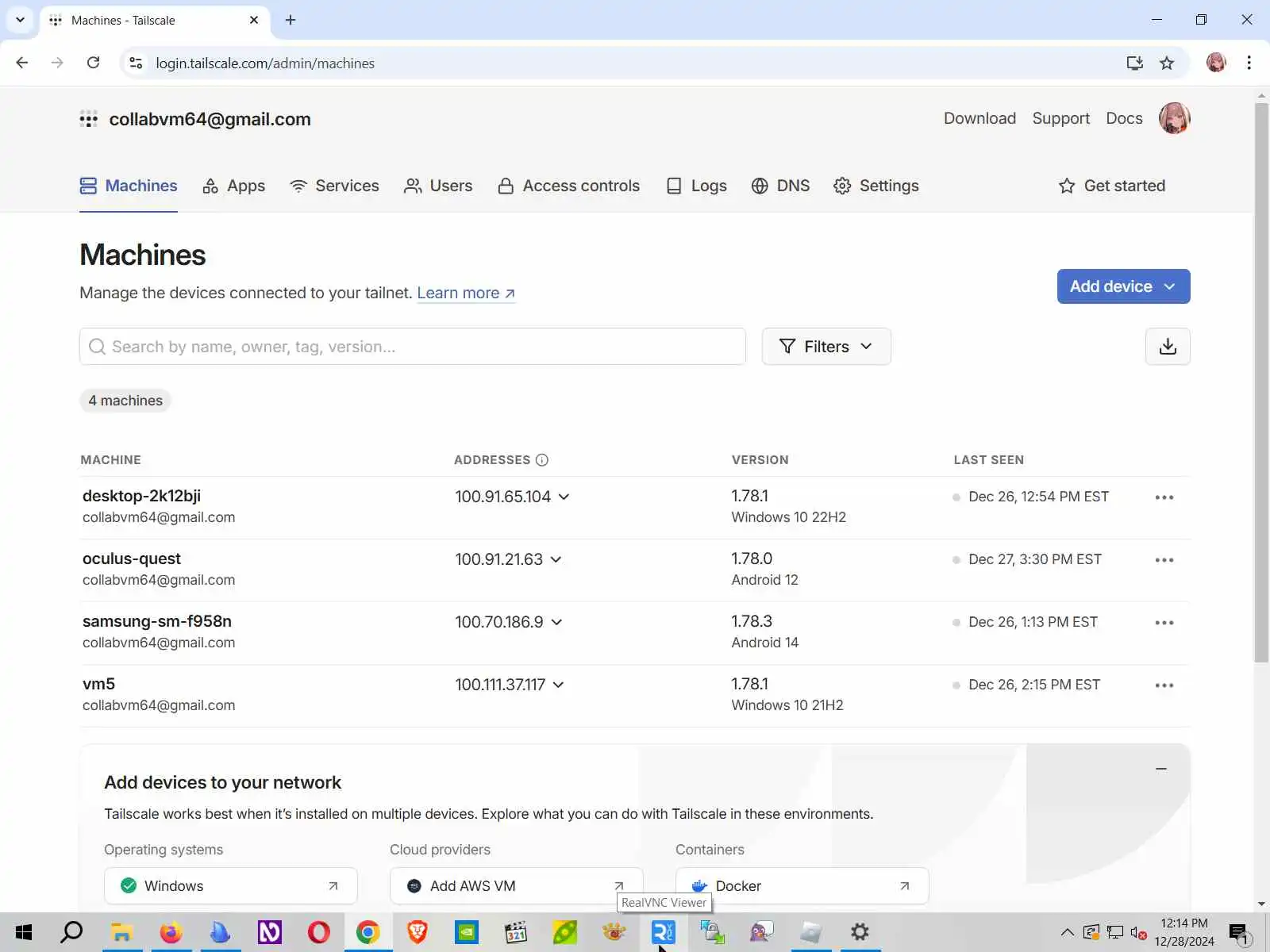Image resolution: width=1270 pixels, height=952 pixels.
Task: Open the three-dot menu for samsung-sm-f958n
Action: 1164,623
